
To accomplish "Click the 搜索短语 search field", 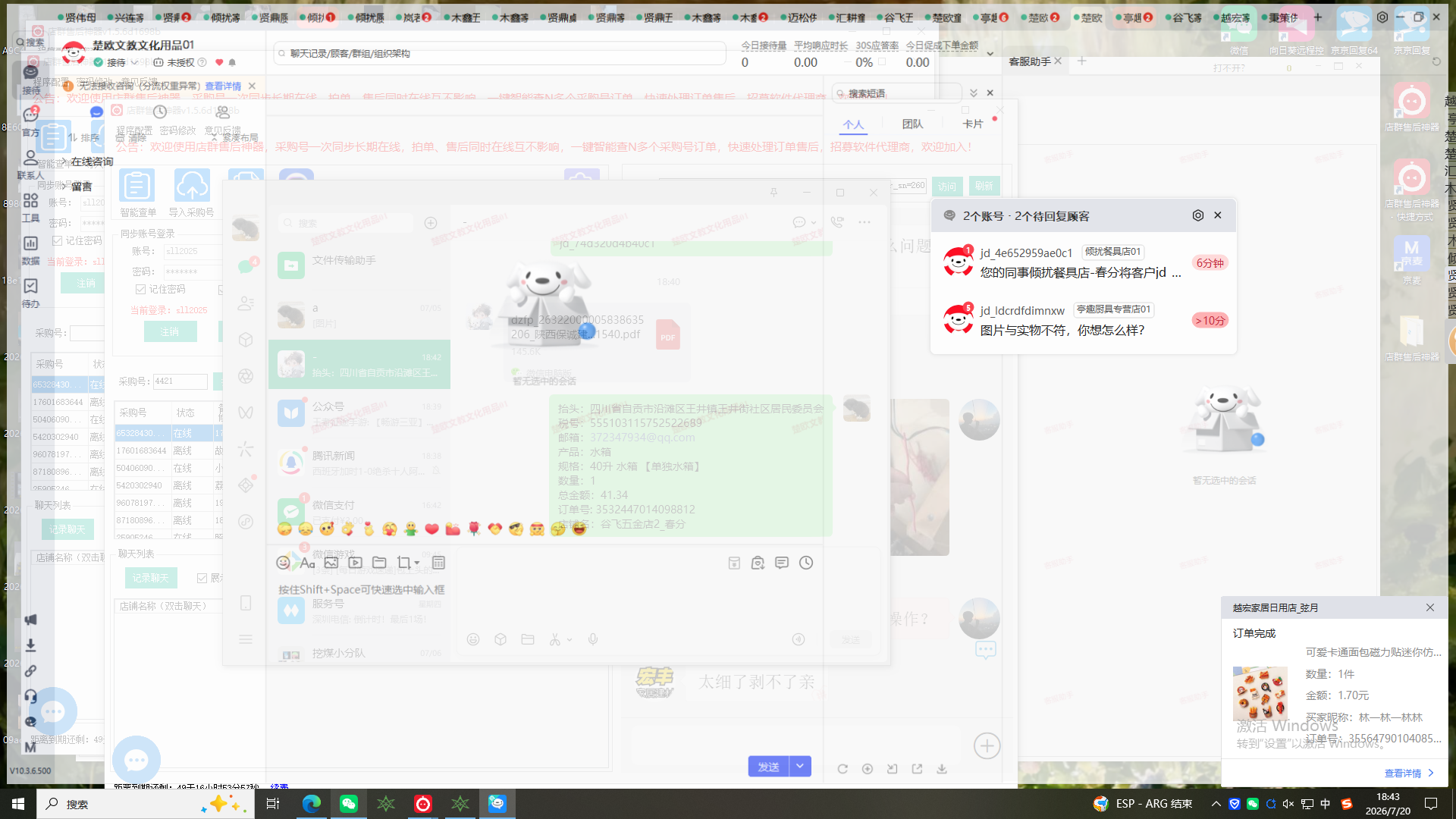I will [x=898, y=93].
